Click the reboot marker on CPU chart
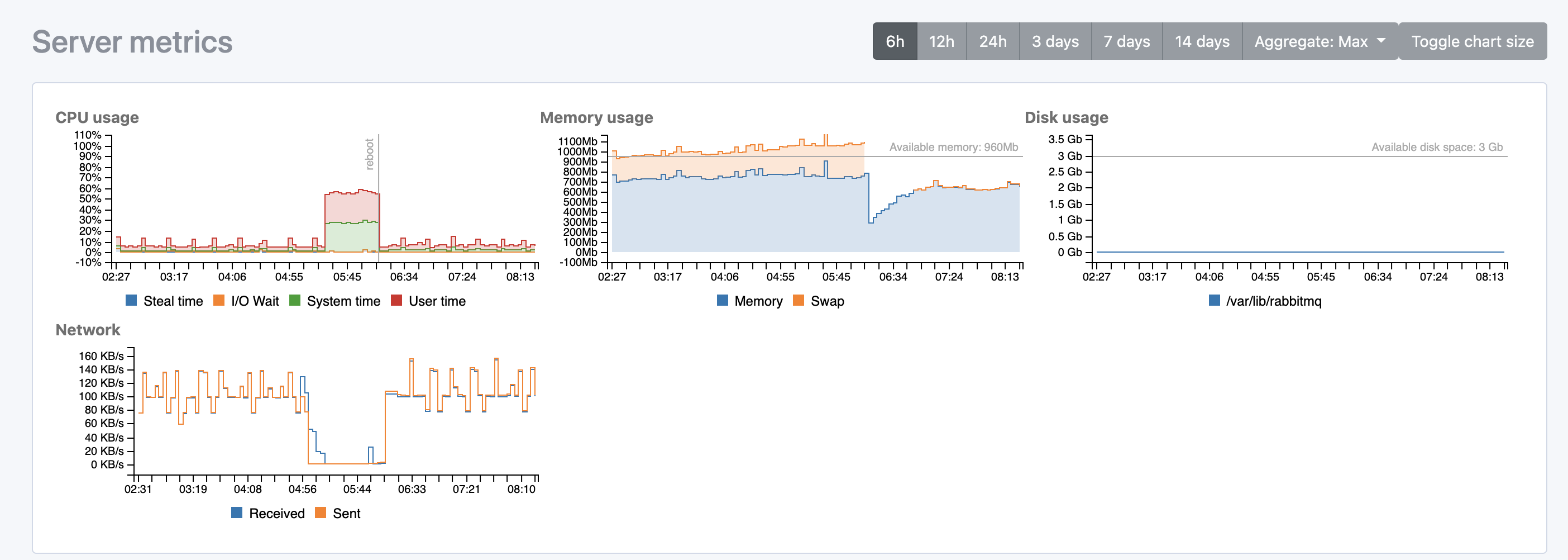The width and height of the screenshot is (1568, 560). click(x=370, y=154)
